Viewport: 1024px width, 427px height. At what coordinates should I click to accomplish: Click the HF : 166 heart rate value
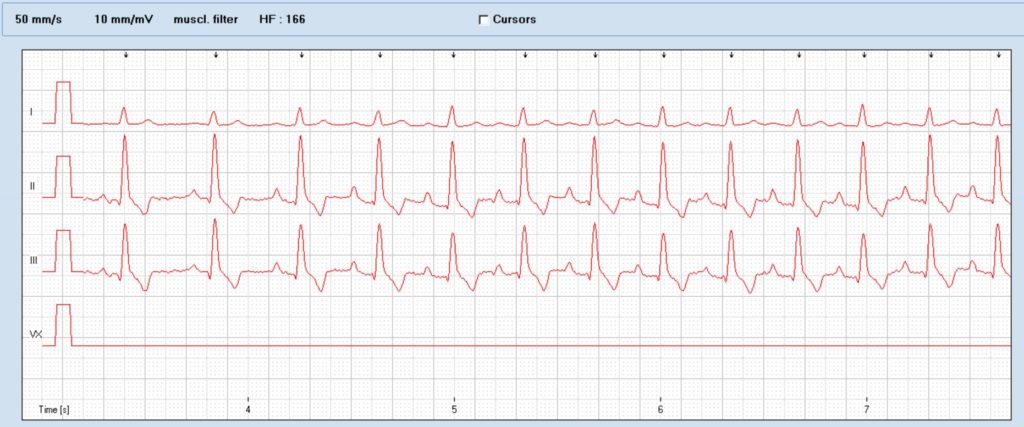[282, 20]
